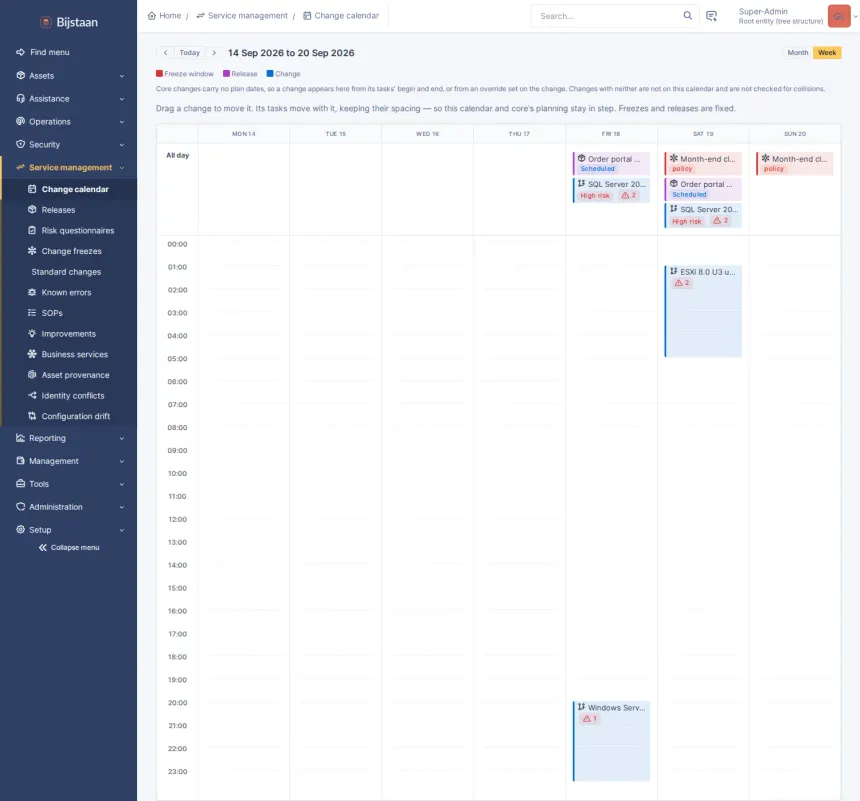Click the red Freeze window legend swatch
The width and height of the screenshot is (860, 801).
click(159, 74)
